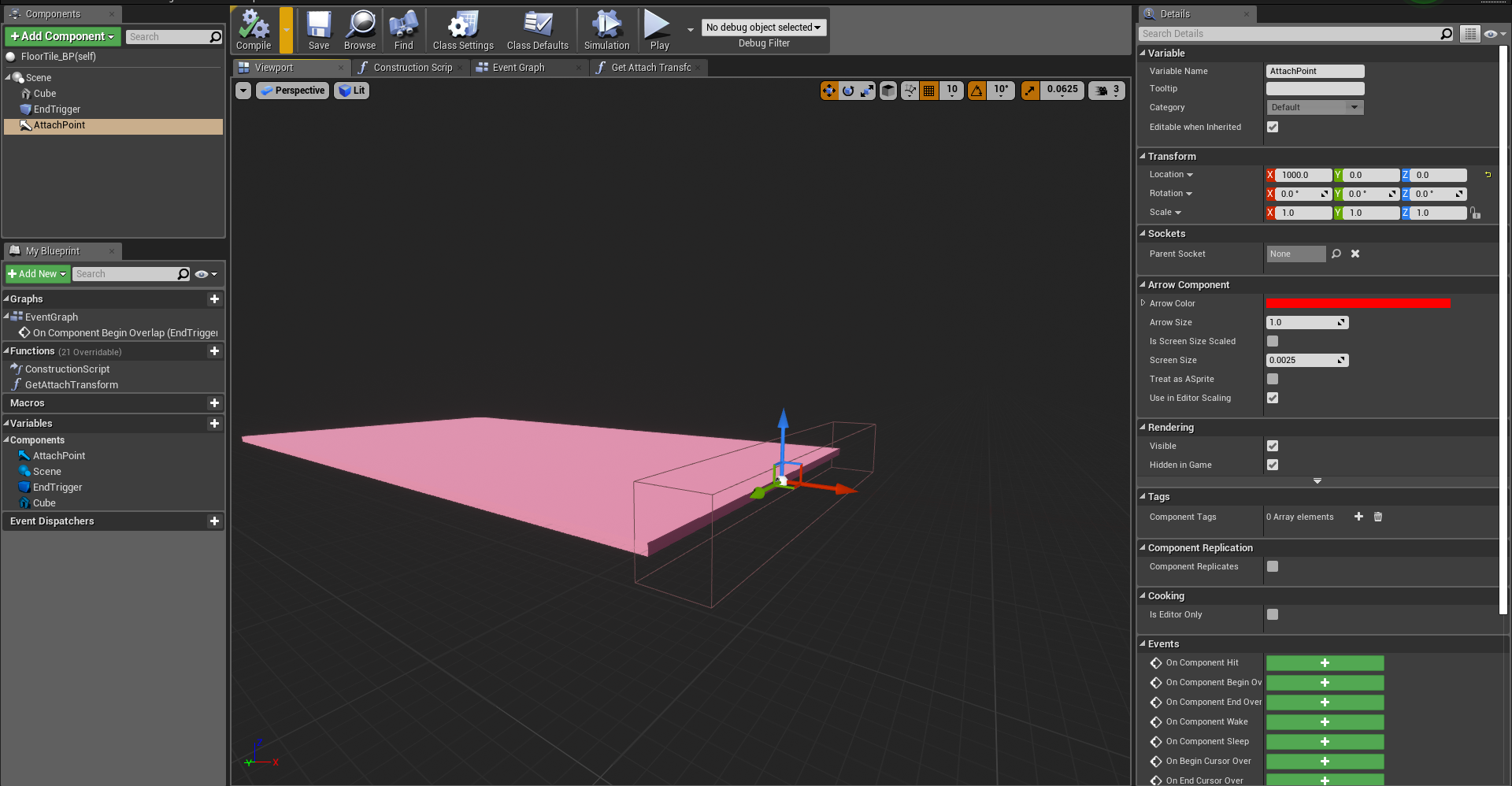Viewport: 1512px width, 786px height.
Task: Select the rotate gizmo mode icon
Action: (x=848, y=91)
